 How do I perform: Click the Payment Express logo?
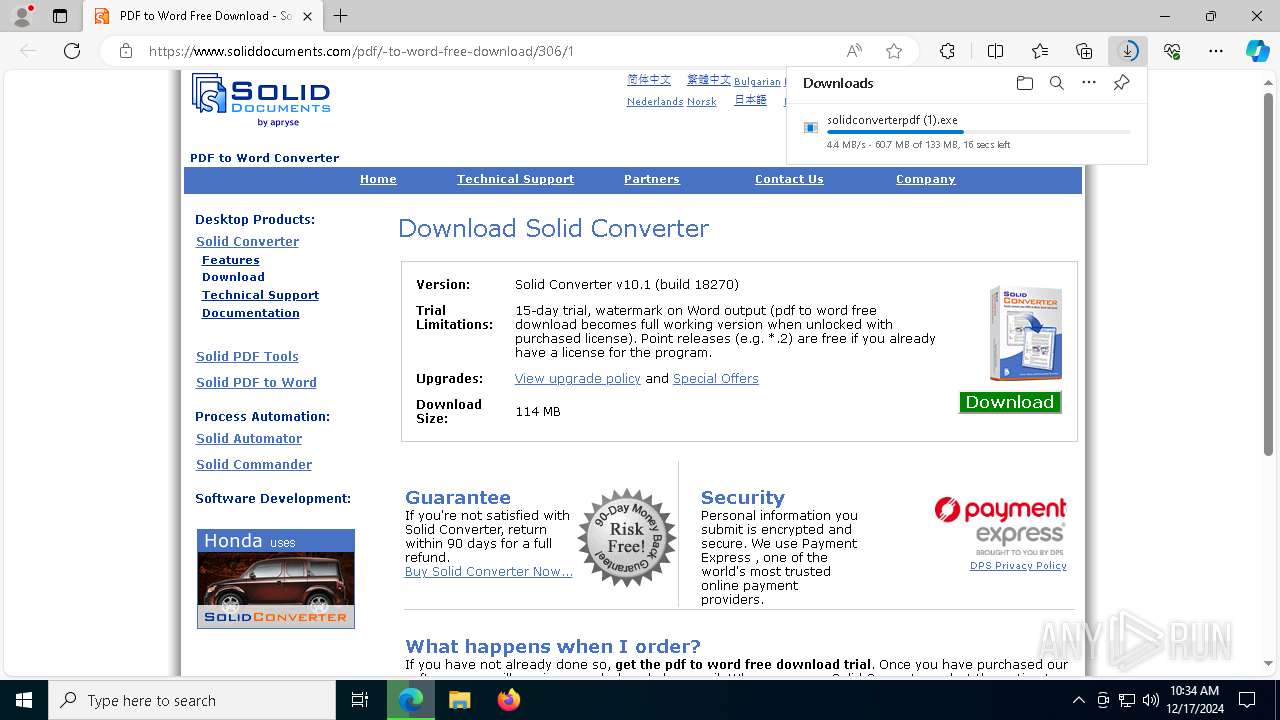(1001, 526)
